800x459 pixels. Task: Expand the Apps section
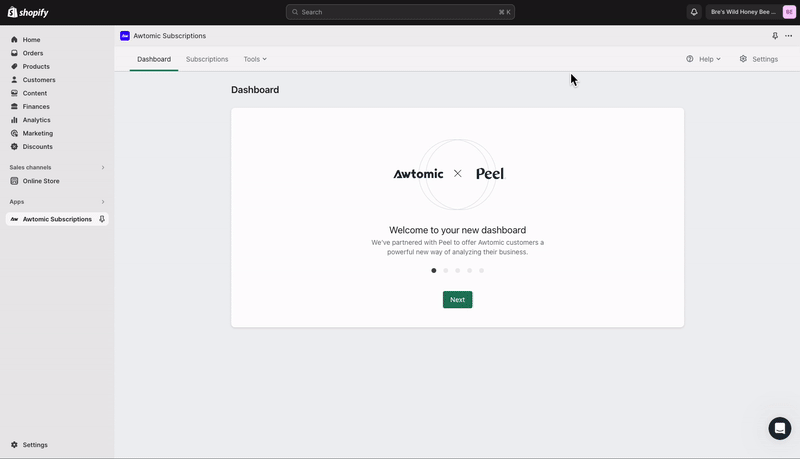103,201
